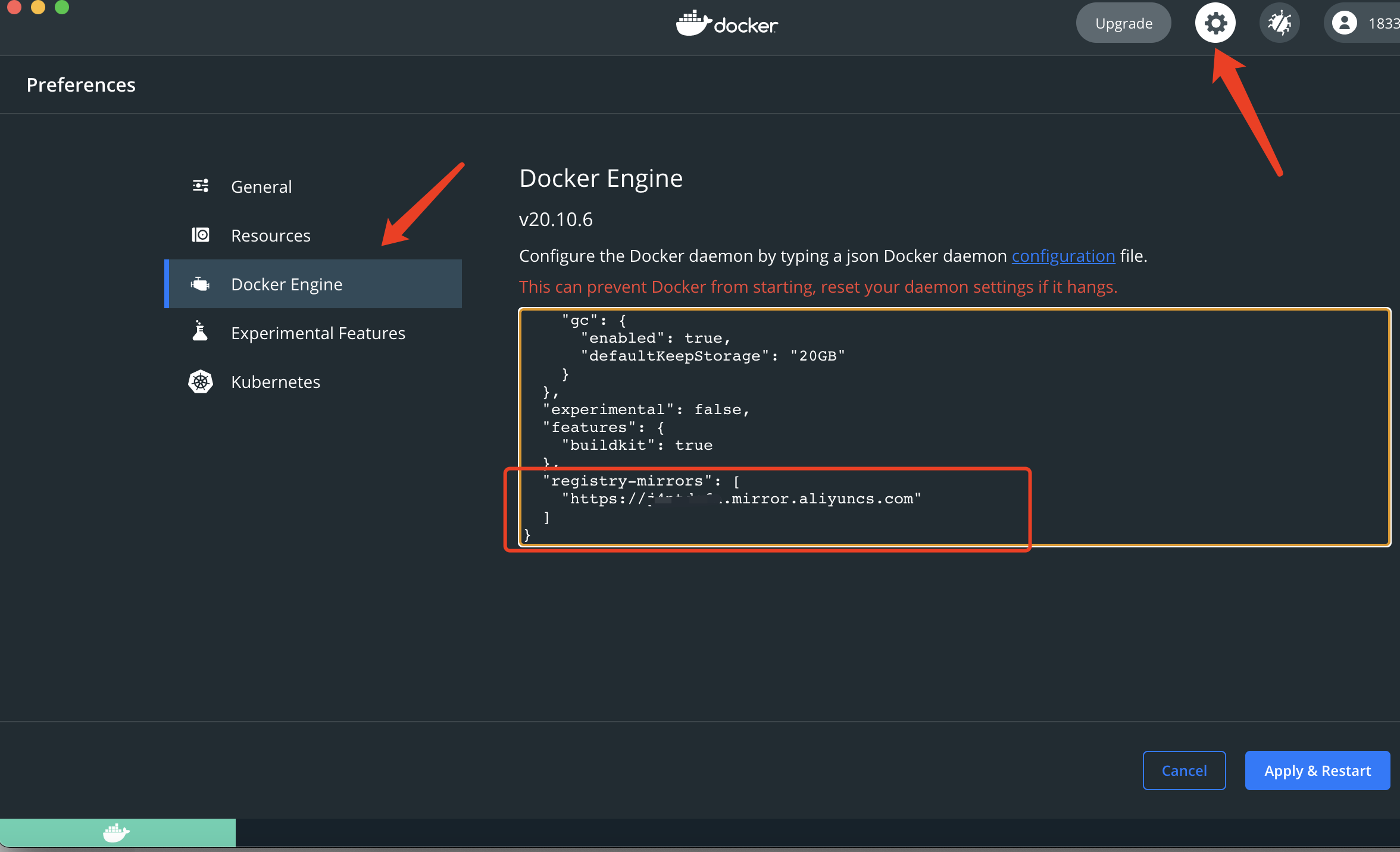Viewport: 1400px width, 852px height.
Task: Select Docker Engine in the sidebar
Action: [313, 284]
